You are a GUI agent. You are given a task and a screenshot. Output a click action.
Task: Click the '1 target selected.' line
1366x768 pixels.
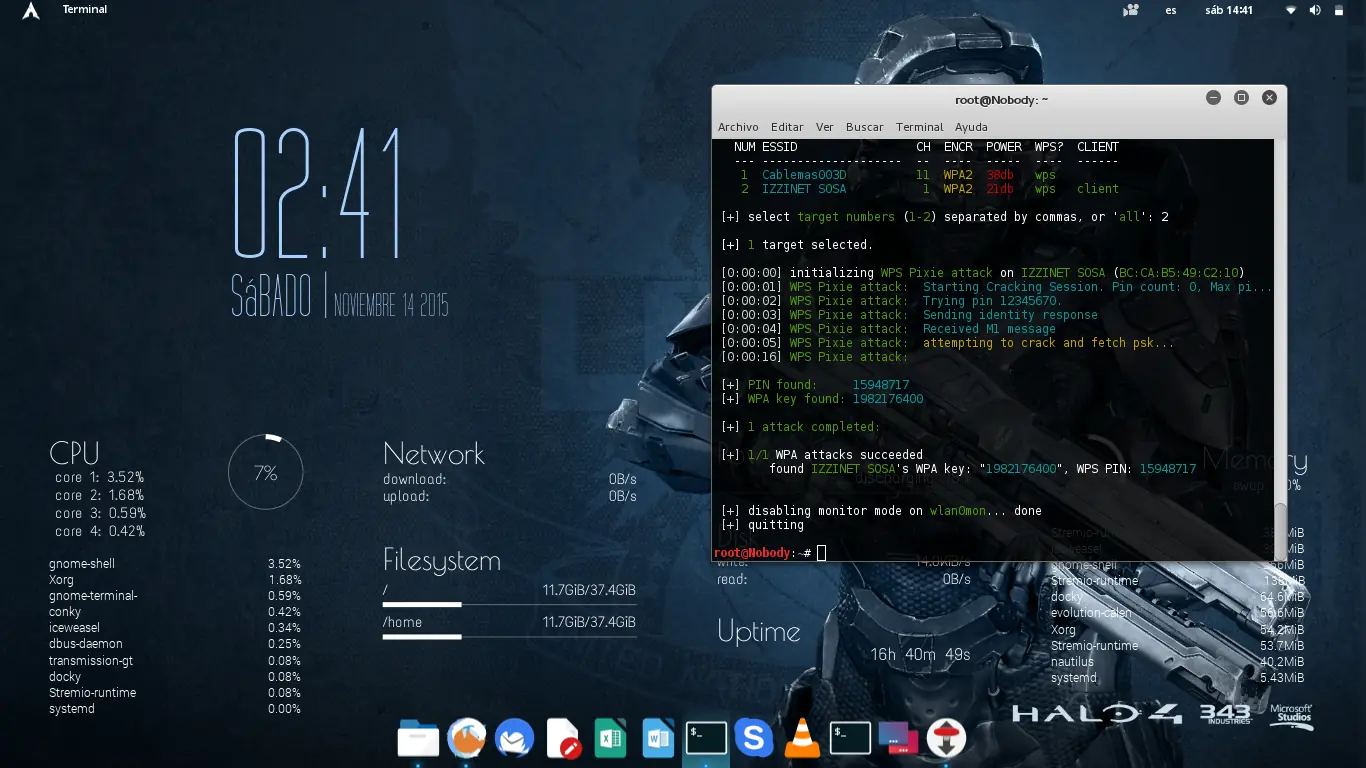810,245
